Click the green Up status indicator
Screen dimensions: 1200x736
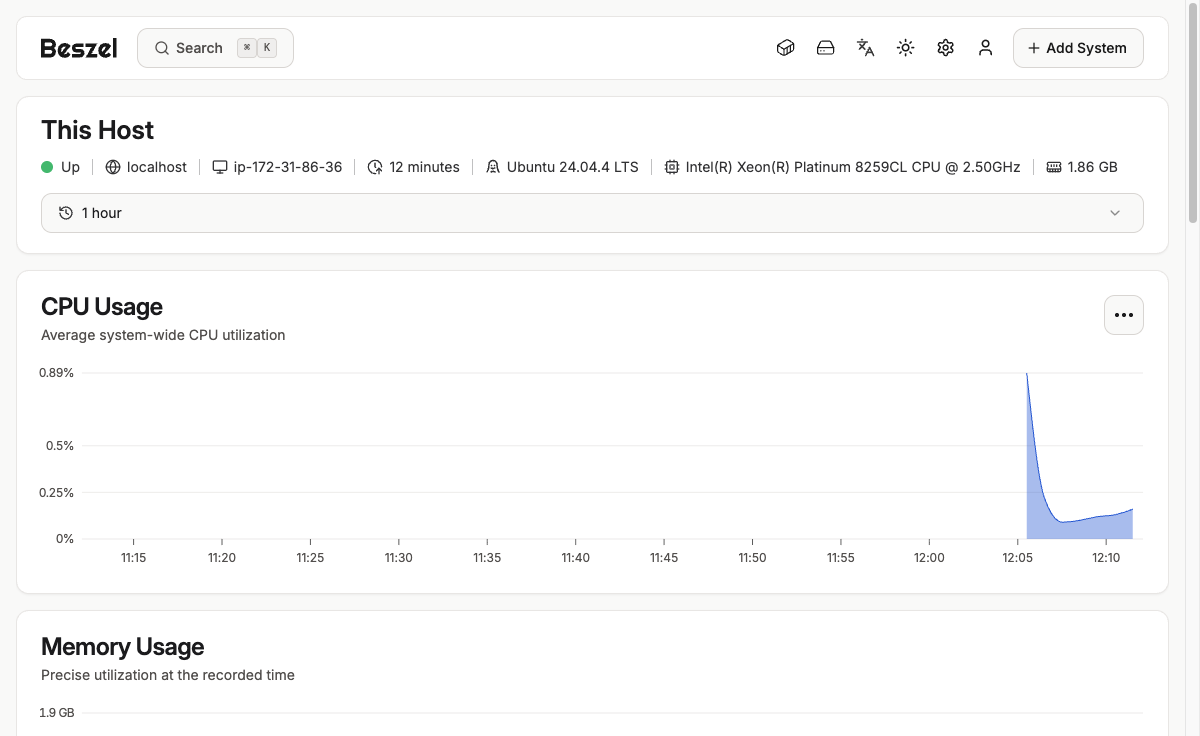(x=47, y=167)
